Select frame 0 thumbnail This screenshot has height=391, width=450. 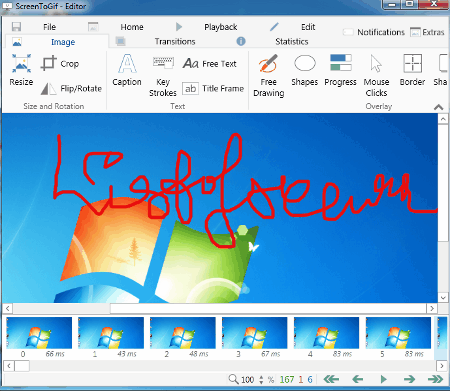39,333
